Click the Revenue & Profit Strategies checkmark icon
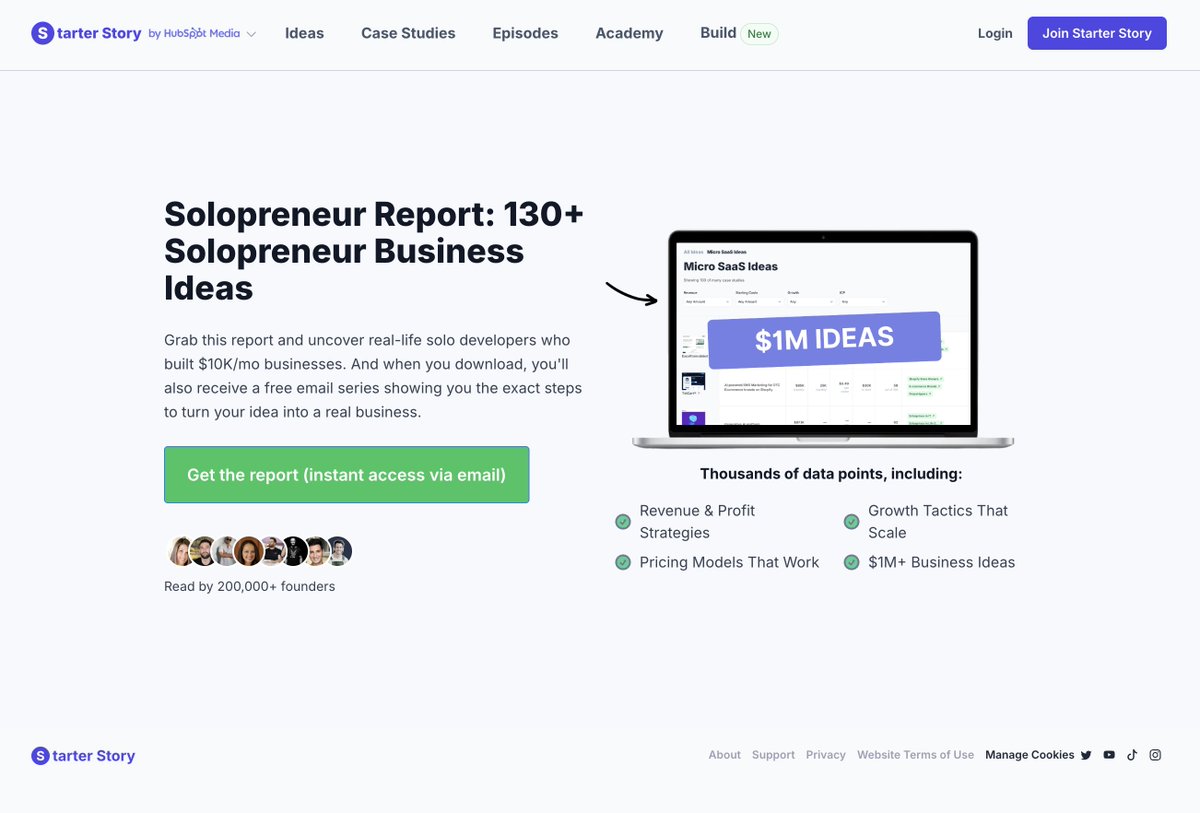This screenshot has width=1200, height=813. click(623, 522)
